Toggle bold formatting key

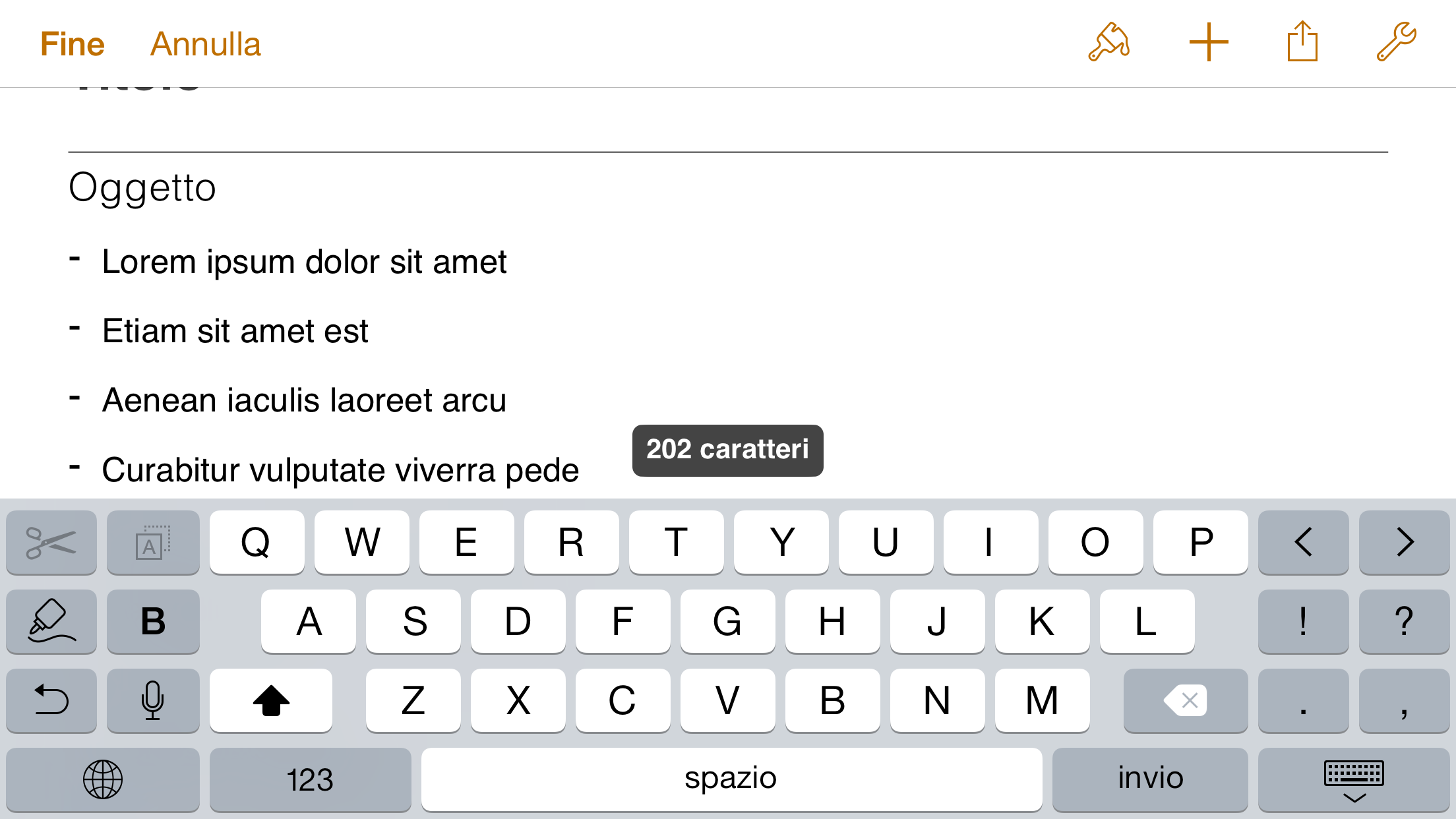point(153,621)
